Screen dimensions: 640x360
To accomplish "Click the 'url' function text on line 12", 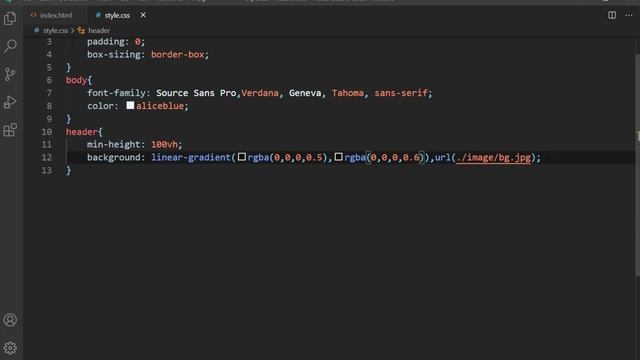I will tap(442, 158).
